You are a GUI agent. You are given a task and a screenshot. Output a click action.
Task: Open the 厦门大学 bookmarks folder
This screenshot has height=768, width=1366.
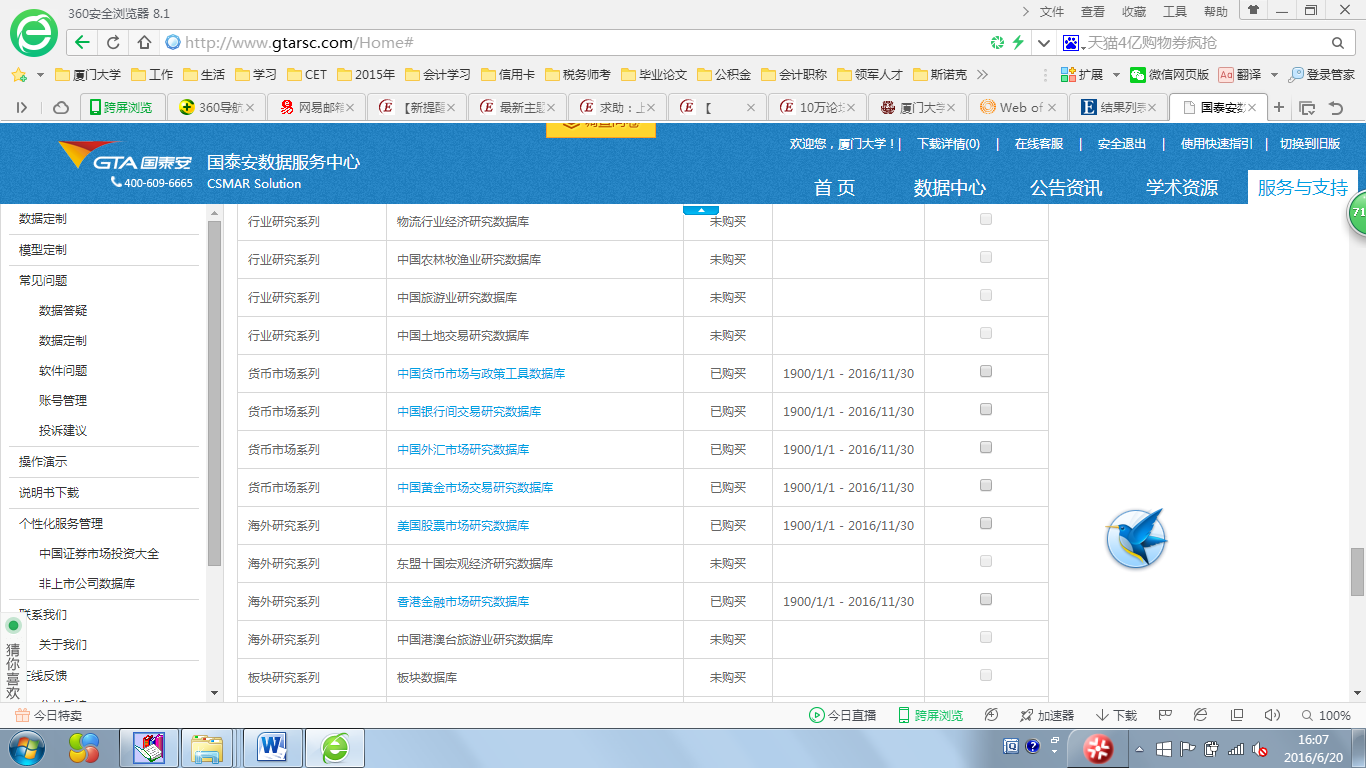coord(89,75)
